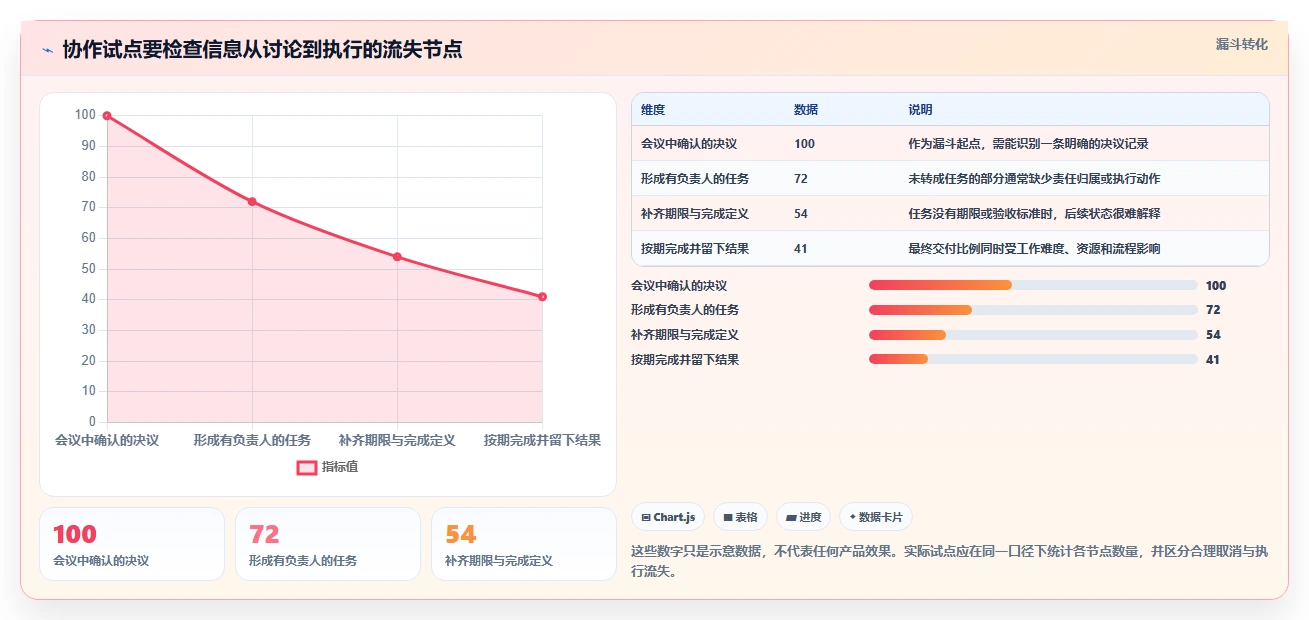Toggle the 指标值 legend swatch
Viewport: 1309px width, 620px height.
coord(307,467)
